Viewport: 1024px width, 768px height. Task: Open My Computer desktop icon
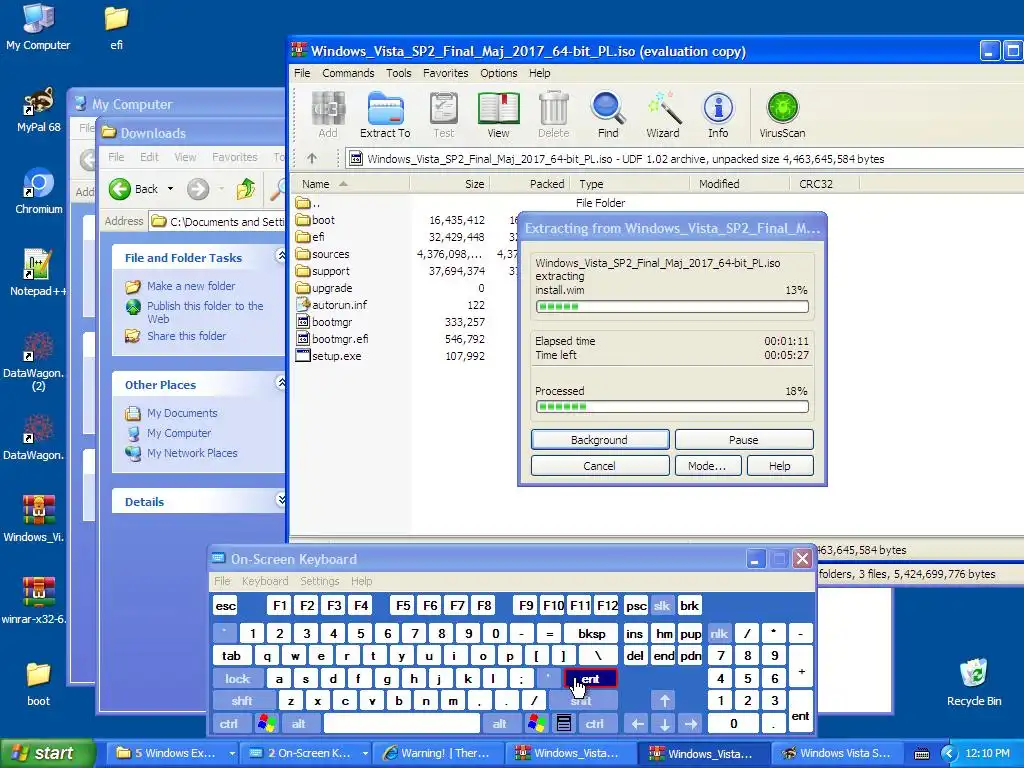tap(38, 27)
